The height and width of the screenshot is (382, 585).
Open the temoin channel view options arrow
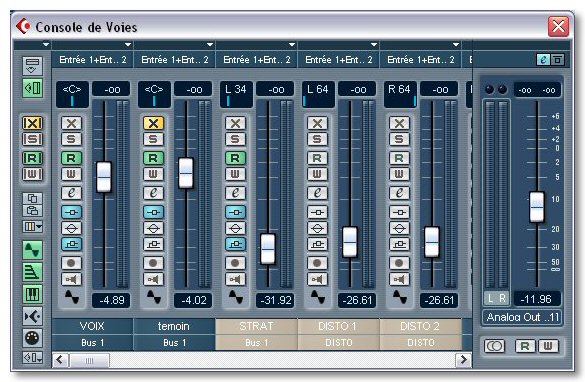tap(210, 45)
